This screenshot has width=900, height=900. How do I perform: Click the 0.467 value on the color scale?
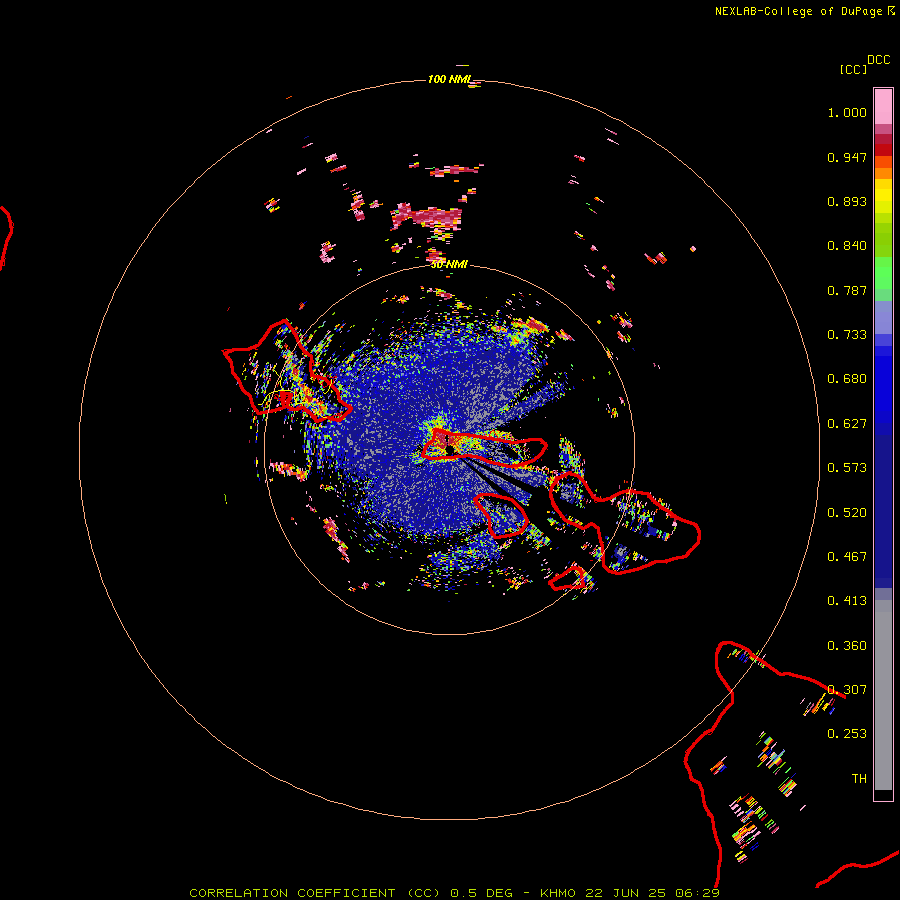(847, 557)
